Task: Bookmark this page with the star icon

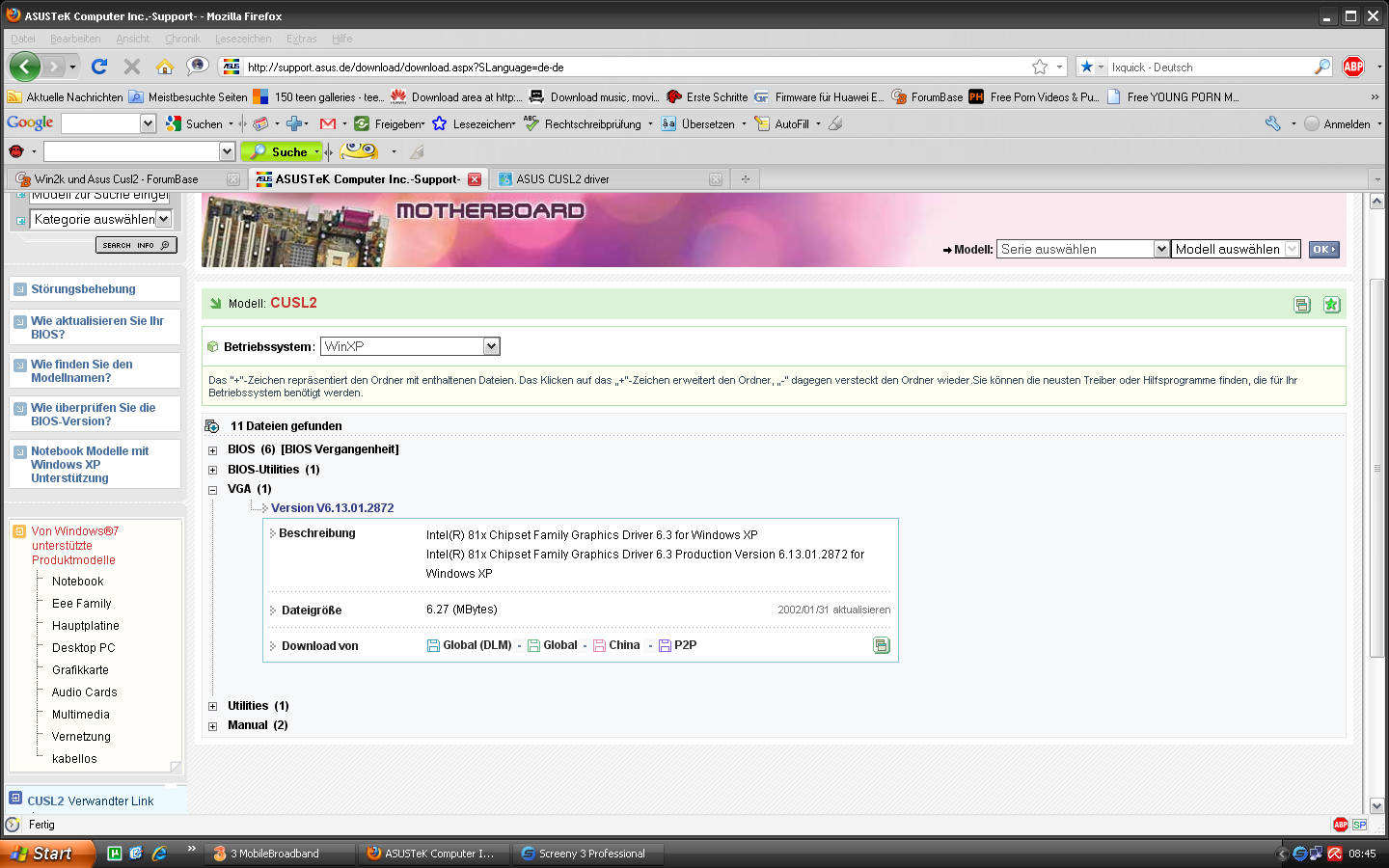Action: coord(1040,67)
